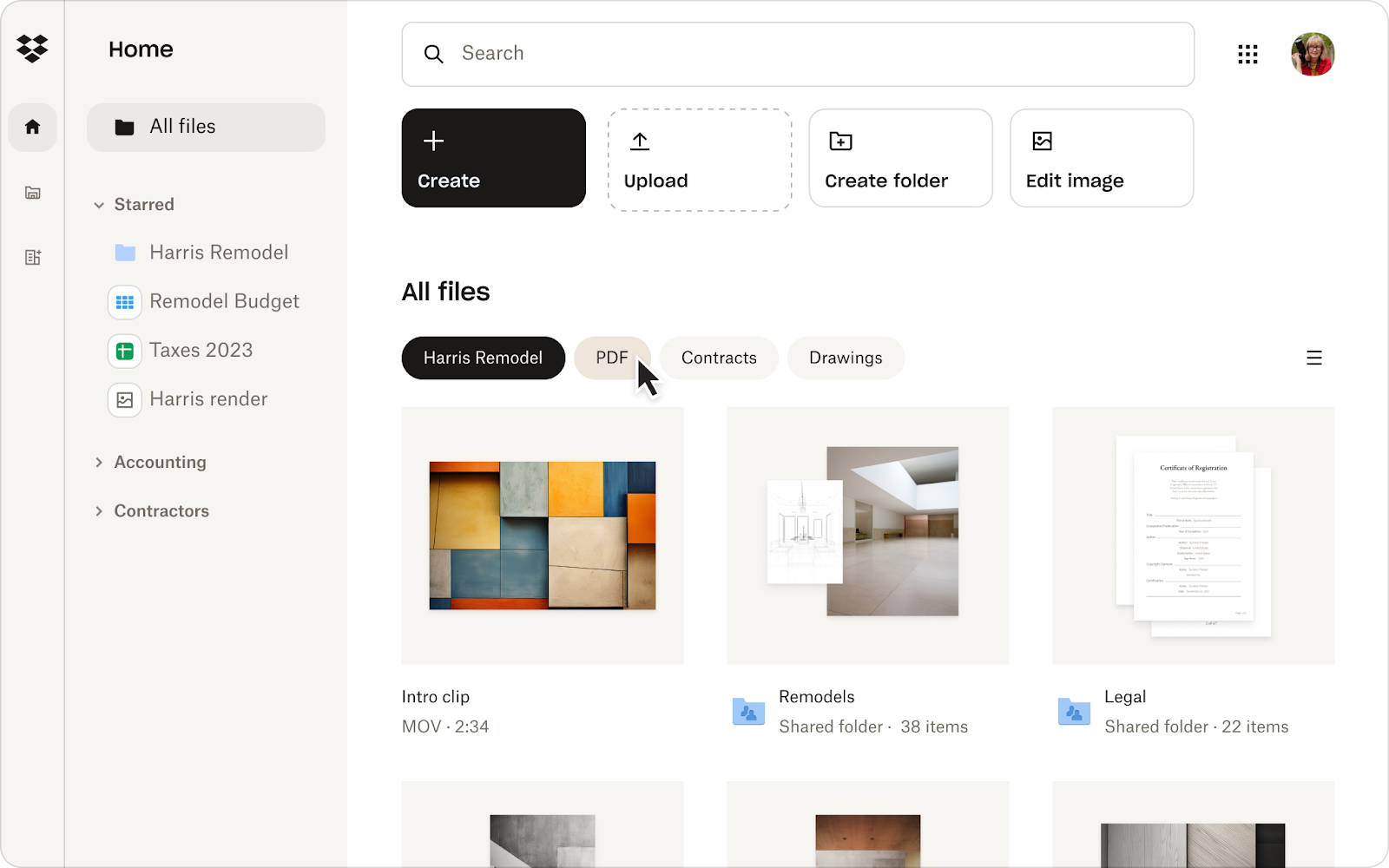The image size is (1389, 868).
Task: Click the document-signature icon in the left rail
Action: (x=32, y=257)
